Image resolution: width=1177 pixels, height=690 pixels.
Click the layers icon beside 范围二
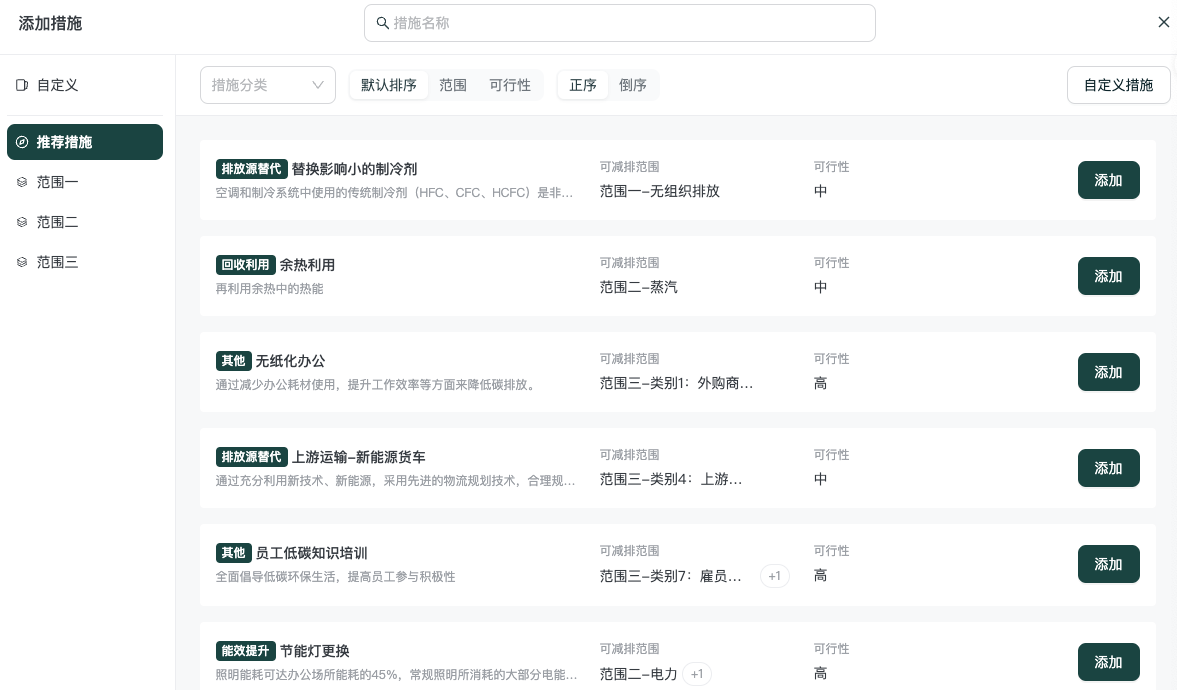coord(22,222)
